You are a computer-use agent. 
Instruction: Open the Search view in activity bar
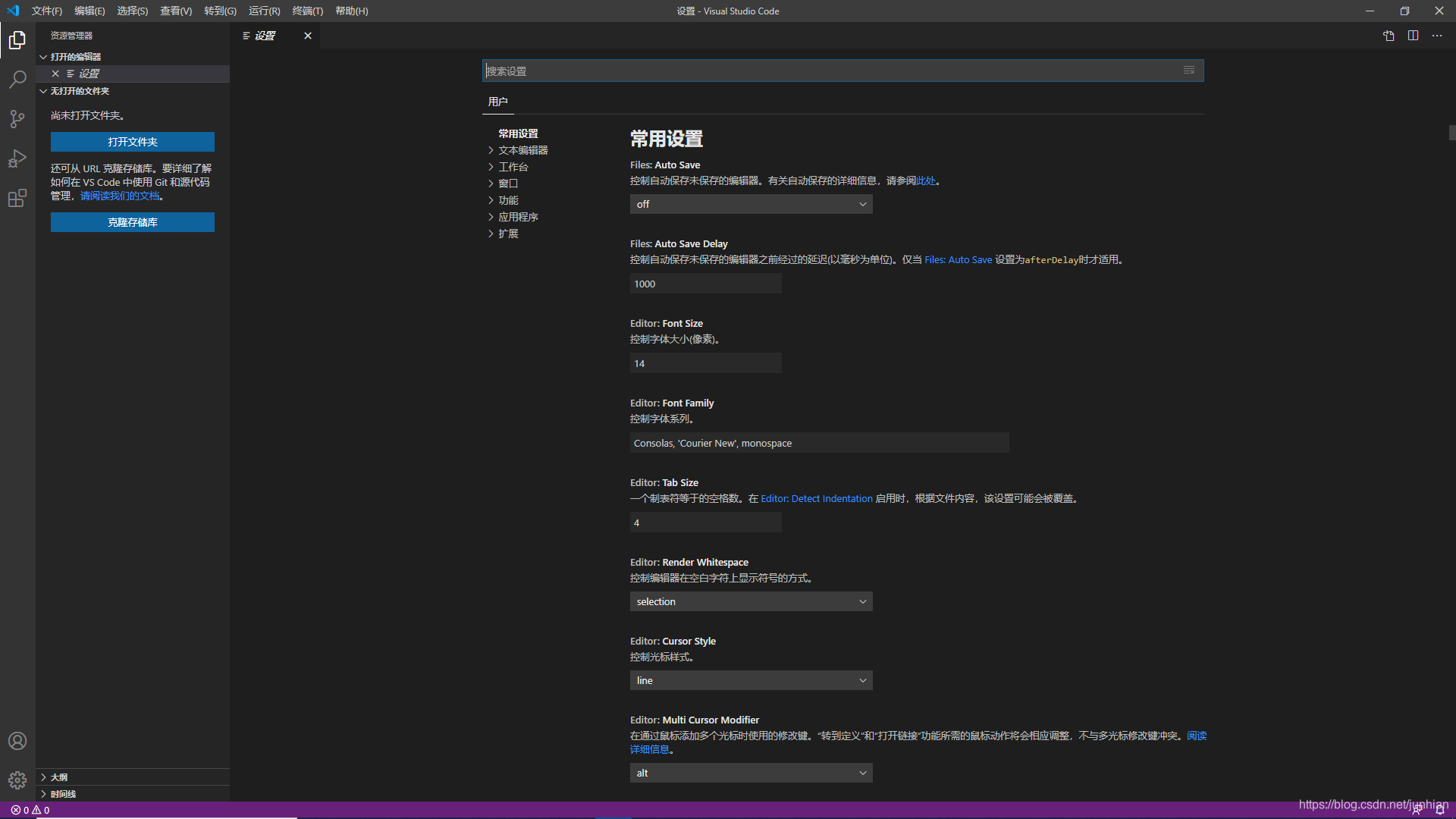(x=17, y=79)
